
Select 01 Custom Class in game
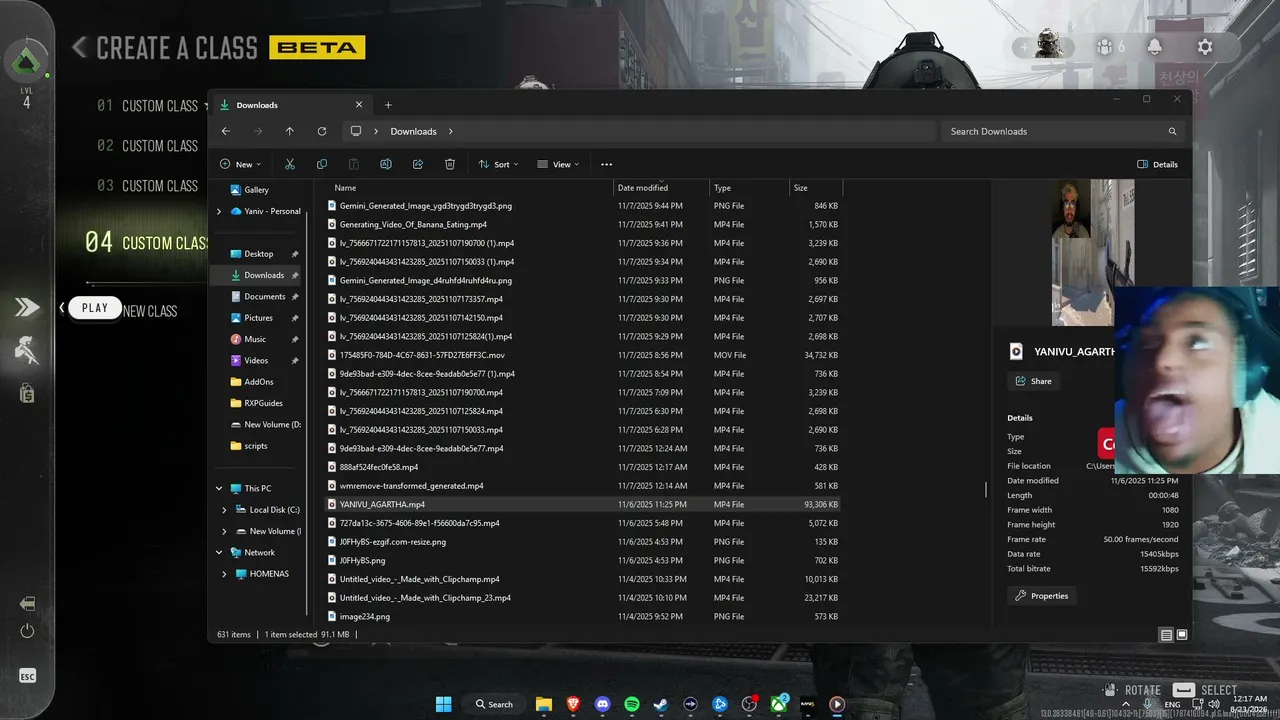point(148,106)
